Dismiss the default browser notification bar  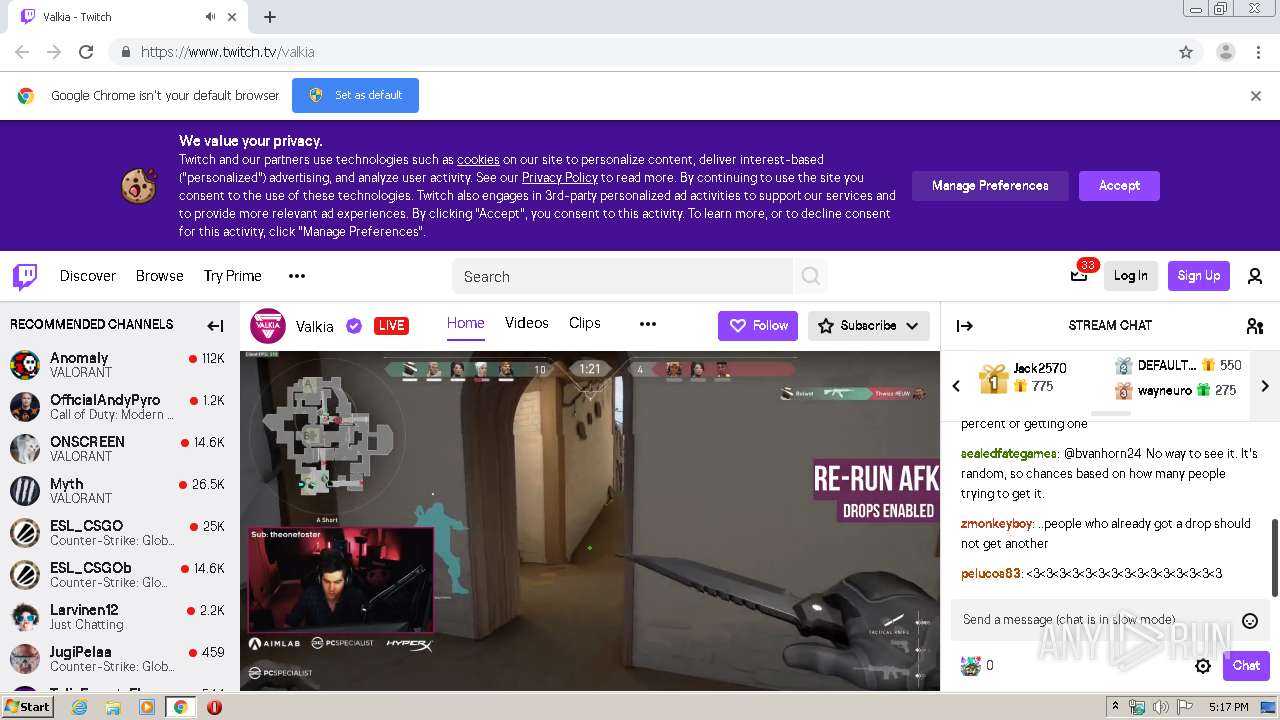(1256, 96)
